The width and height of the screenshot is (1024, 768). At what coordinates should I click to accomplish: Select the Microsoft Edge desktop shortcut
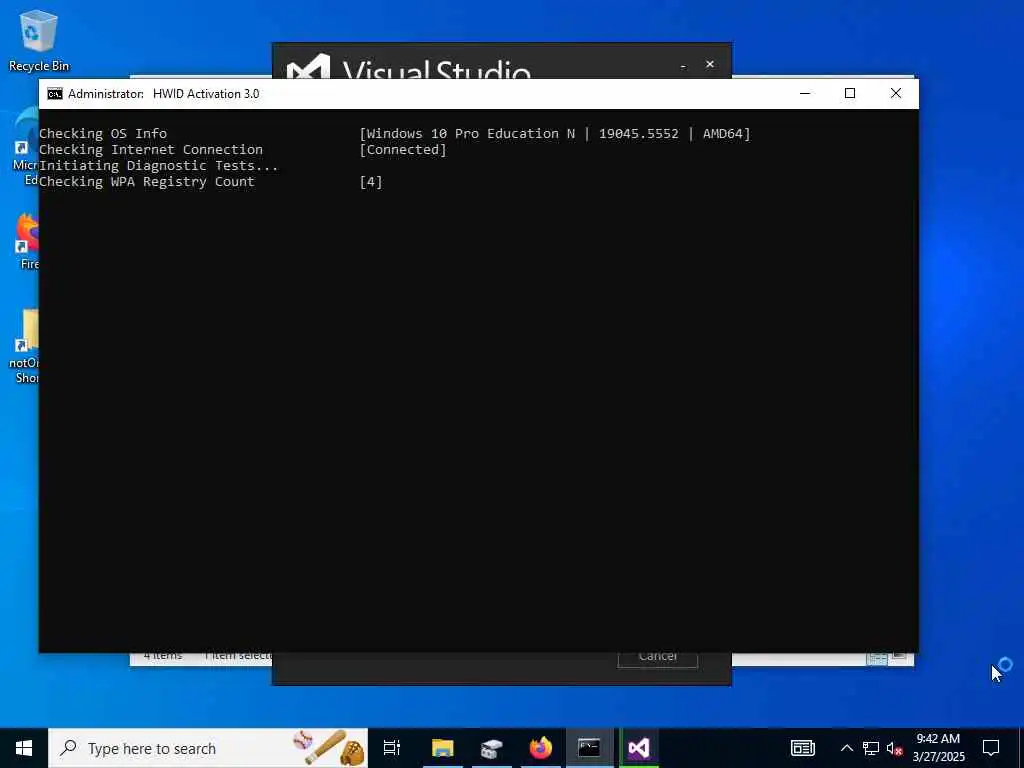(25, 146)
